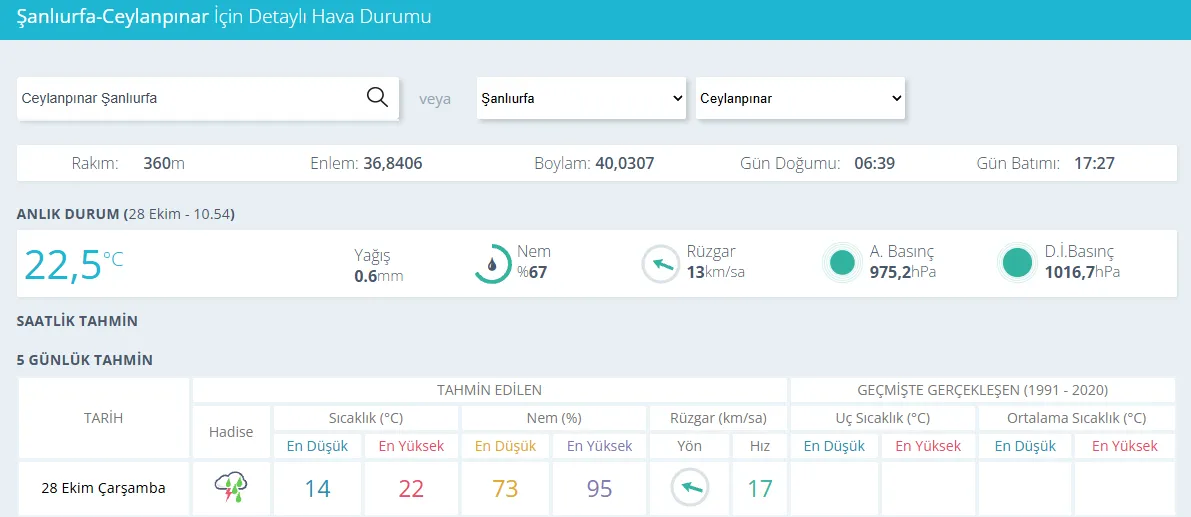
Task: Click the thunderstorm rain icon for 28 Ekim
Action: [232, 488]
